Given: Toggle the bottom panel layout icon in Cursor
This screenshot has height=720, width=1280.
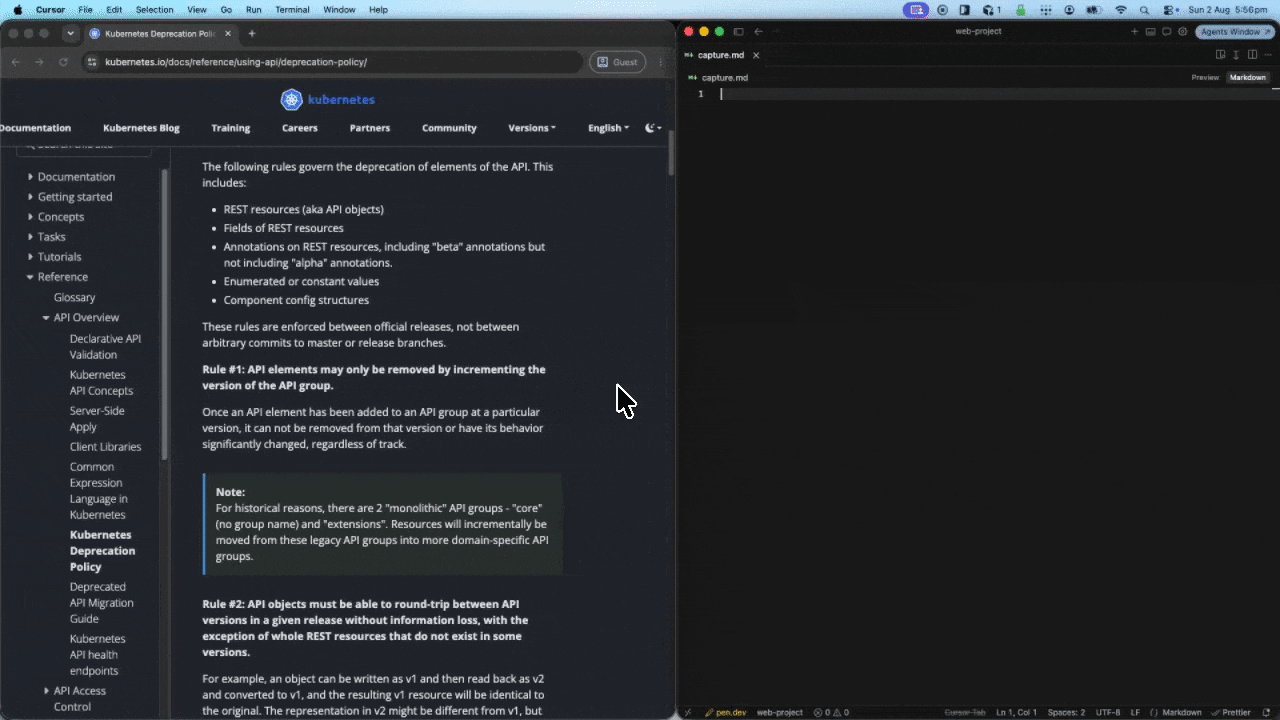Looking at the screenshot, I should pos(1150,32).
